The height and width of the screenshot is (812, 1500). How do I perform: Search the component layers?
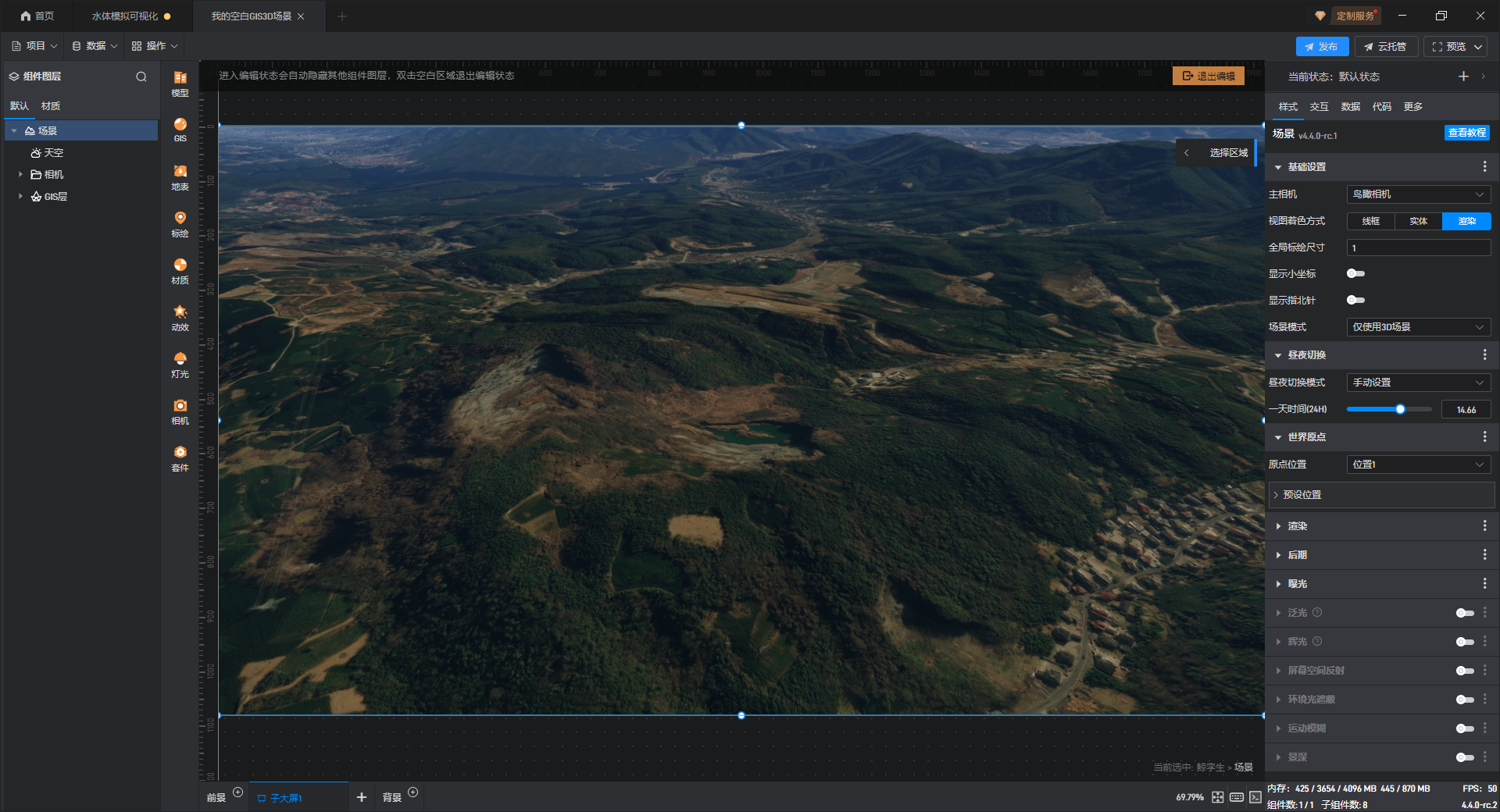click(x=141, y=77)
